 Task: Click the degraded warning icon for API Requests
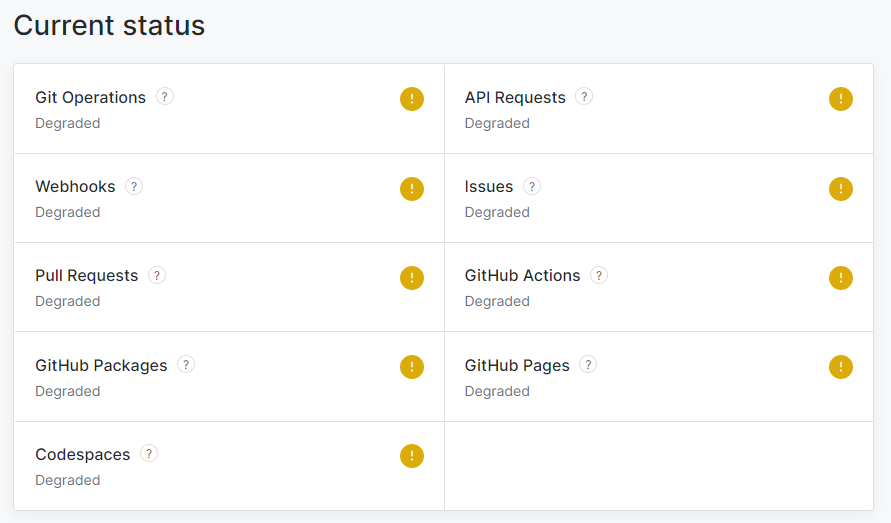pos(841,99)
